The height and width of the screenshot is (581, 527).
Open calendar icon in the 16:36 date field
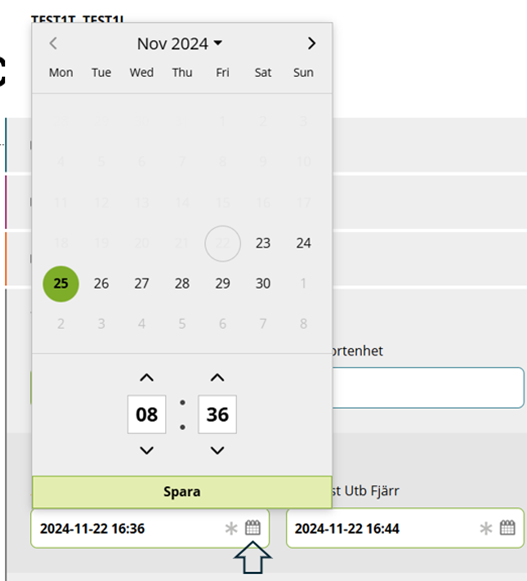(253, 528)
